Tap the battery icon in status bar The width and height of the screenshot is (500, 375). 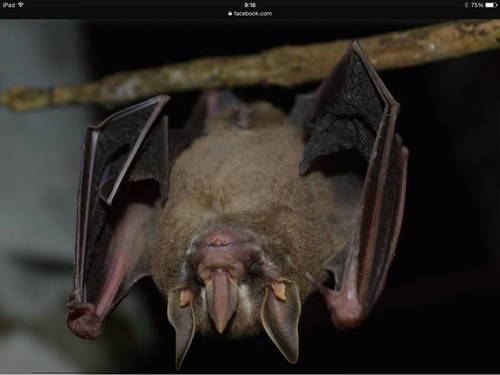491,5
